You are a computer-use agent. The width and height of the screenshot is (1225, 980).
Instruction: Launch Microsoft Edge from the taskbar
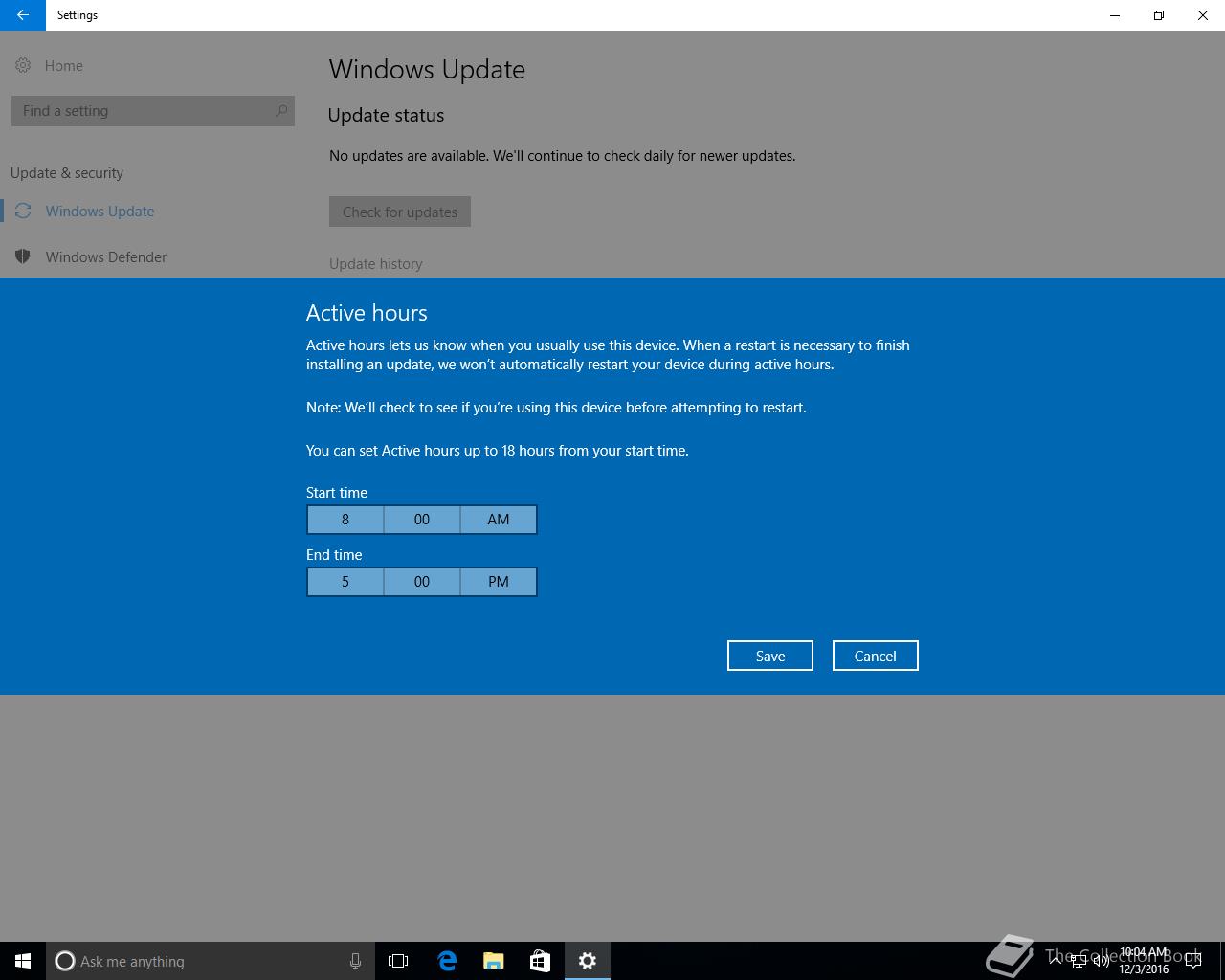pyautogui.click(x=447, y=961)
